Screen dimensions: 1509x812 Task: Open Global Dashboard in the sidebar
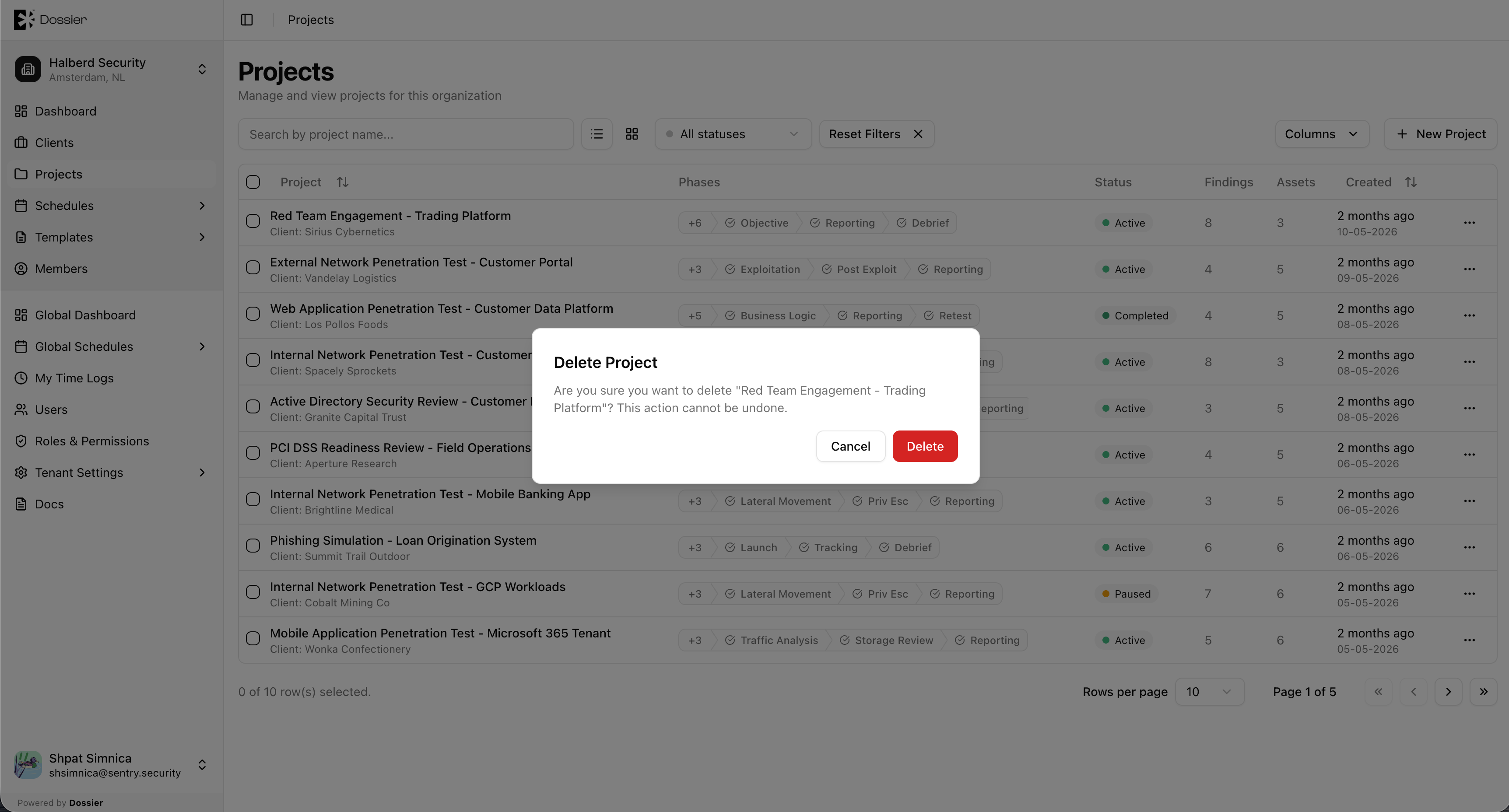tap(112, 315)
